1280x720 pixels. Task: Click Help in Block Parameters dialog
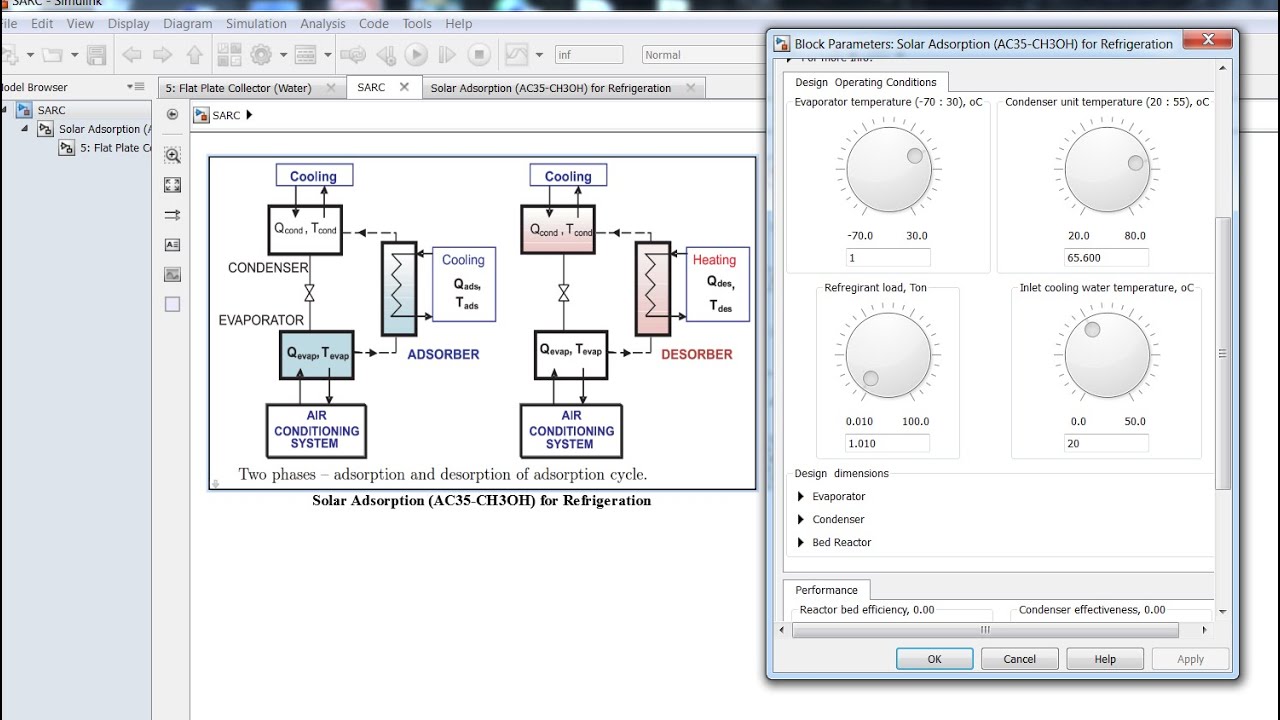coord(1105,659)
